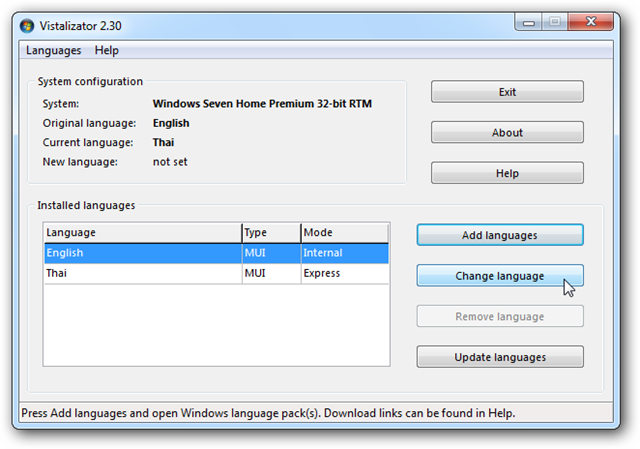
Task: Click the Internal mode cell for English
Action: (x=344, y=253)
